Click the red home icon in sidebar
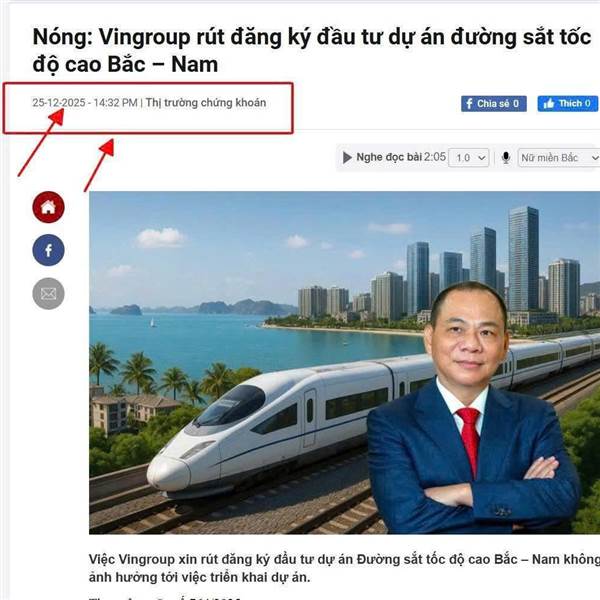The height and width of the screenshot is (600, 600). [x=48, y=207]
